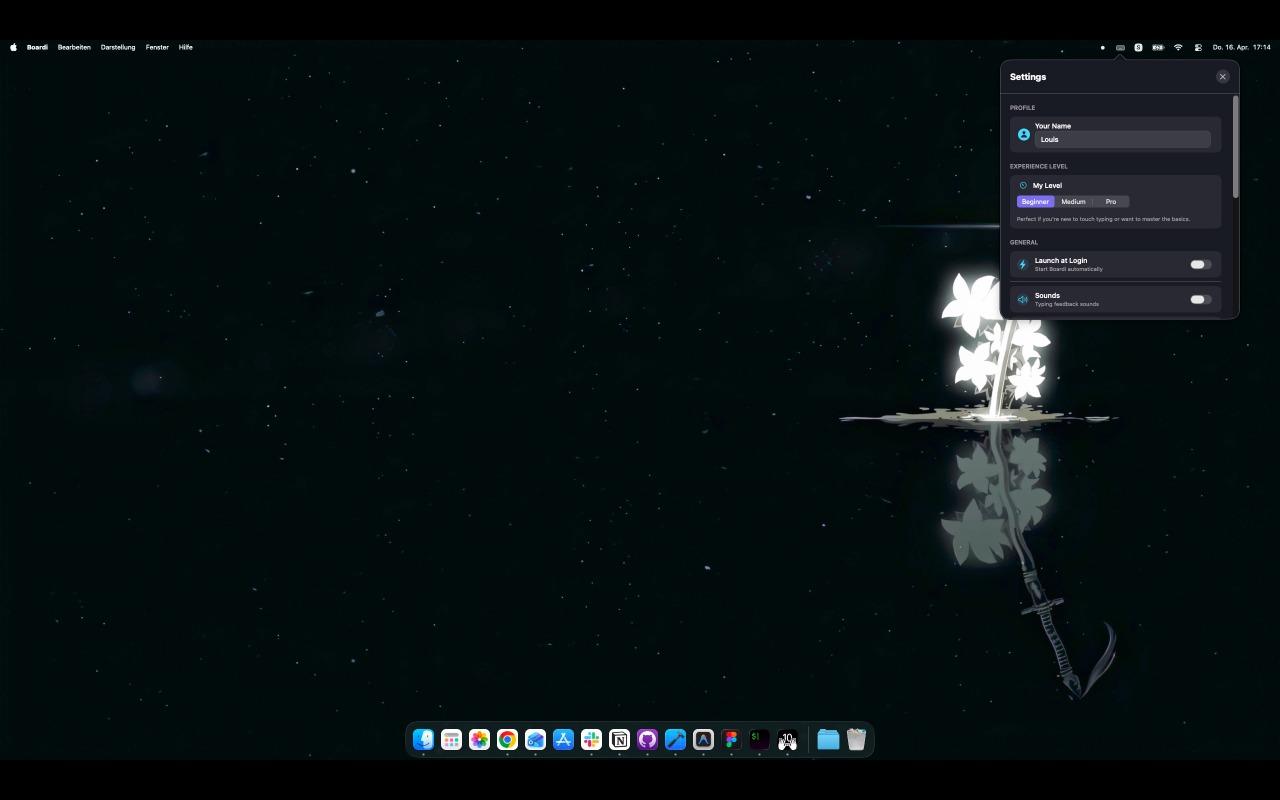Click the profile avatar icon beside Your Name
Image resolution: width=1280 pixels, height=800 pixels.
click(1024, 134)
